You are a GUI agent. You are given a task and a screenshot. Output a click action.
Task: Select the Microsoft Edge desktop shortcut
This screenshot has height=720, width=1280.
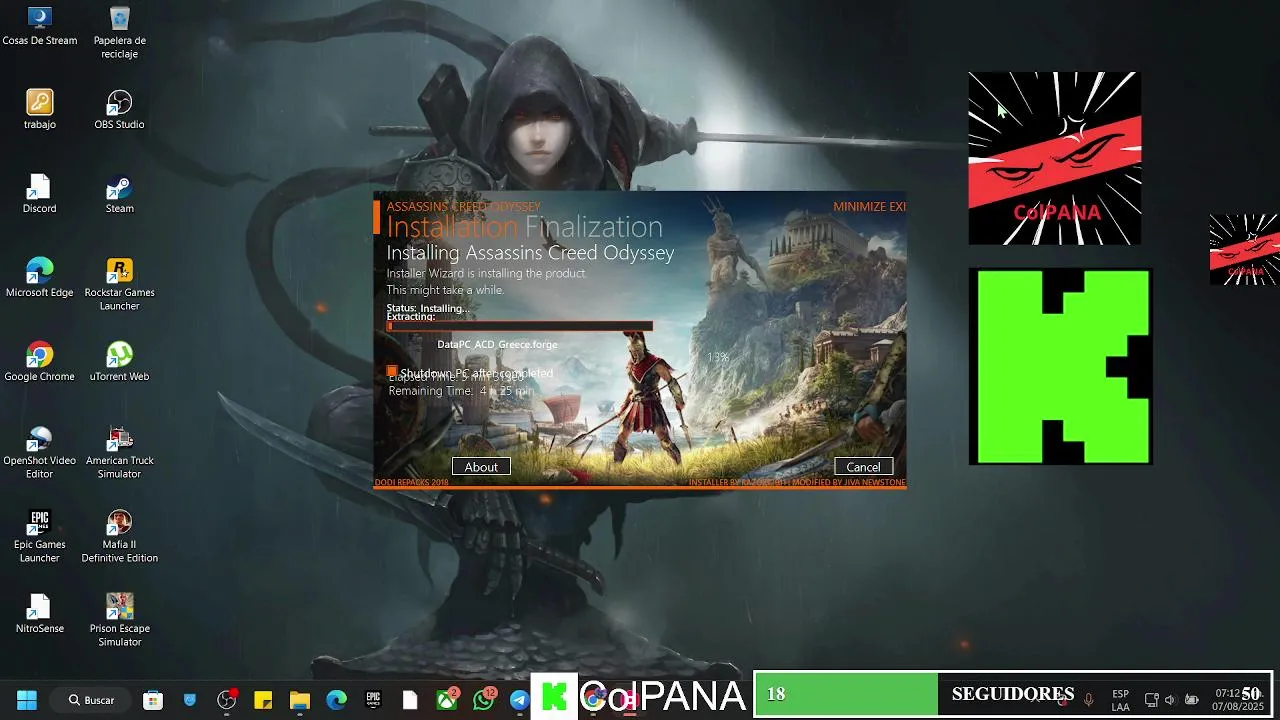click(x=40, y=278)
